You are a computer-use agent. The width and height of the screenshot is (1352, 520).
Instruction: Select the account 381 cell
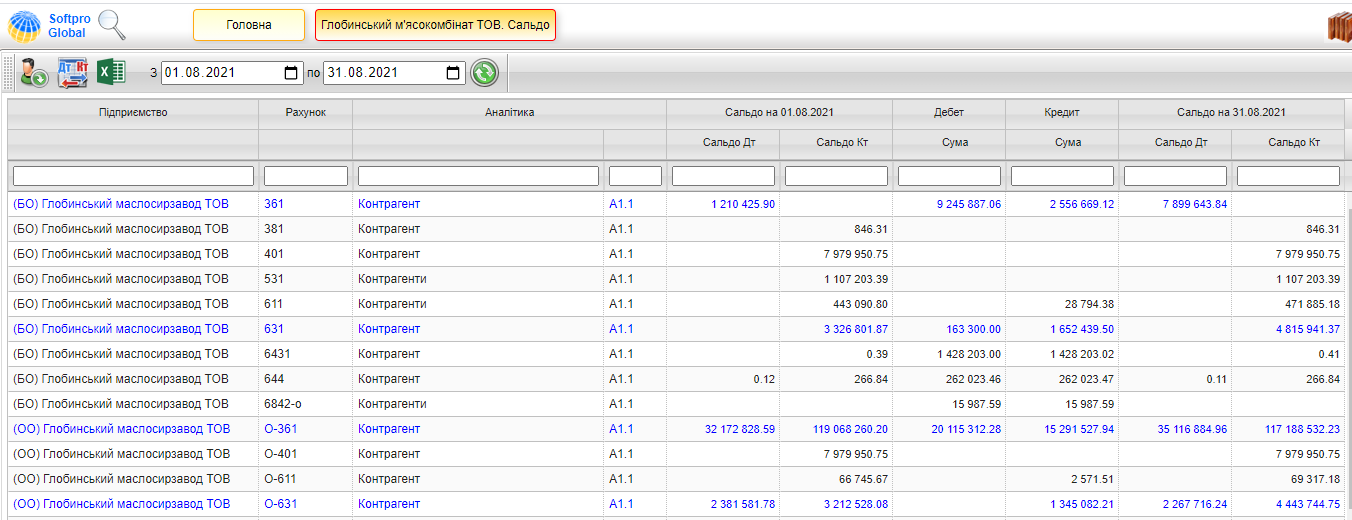(x=305, y=229)
